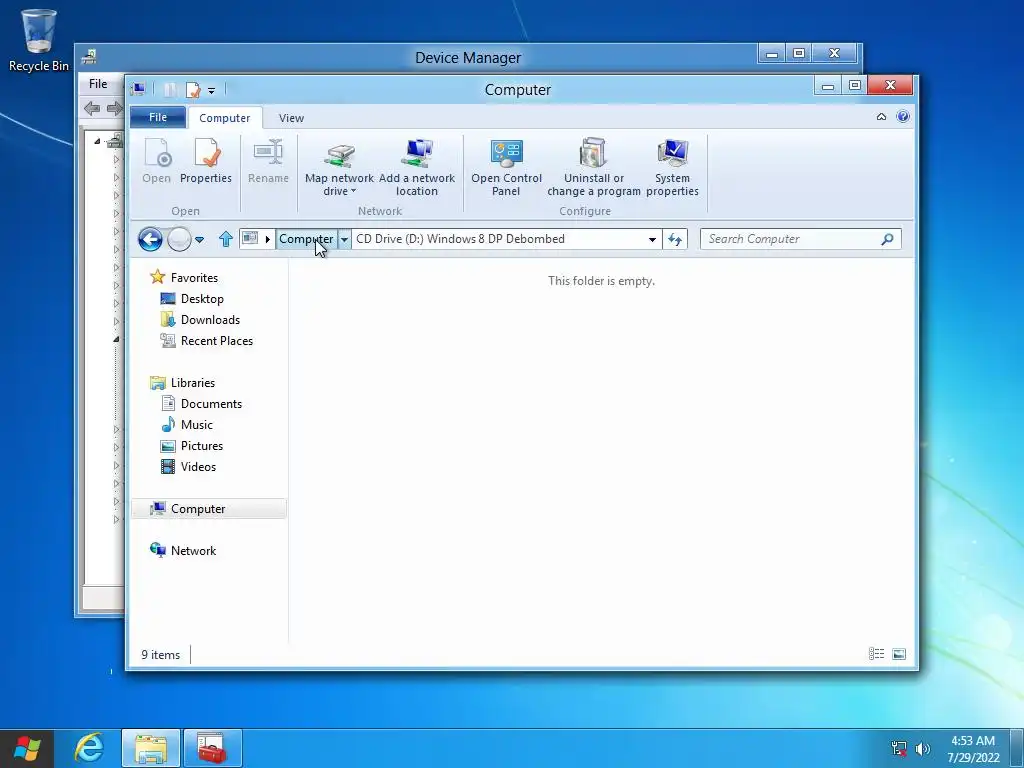The image size is (1024, 768).
Task: Click the refresh button beside address bar
Action: 675,239
